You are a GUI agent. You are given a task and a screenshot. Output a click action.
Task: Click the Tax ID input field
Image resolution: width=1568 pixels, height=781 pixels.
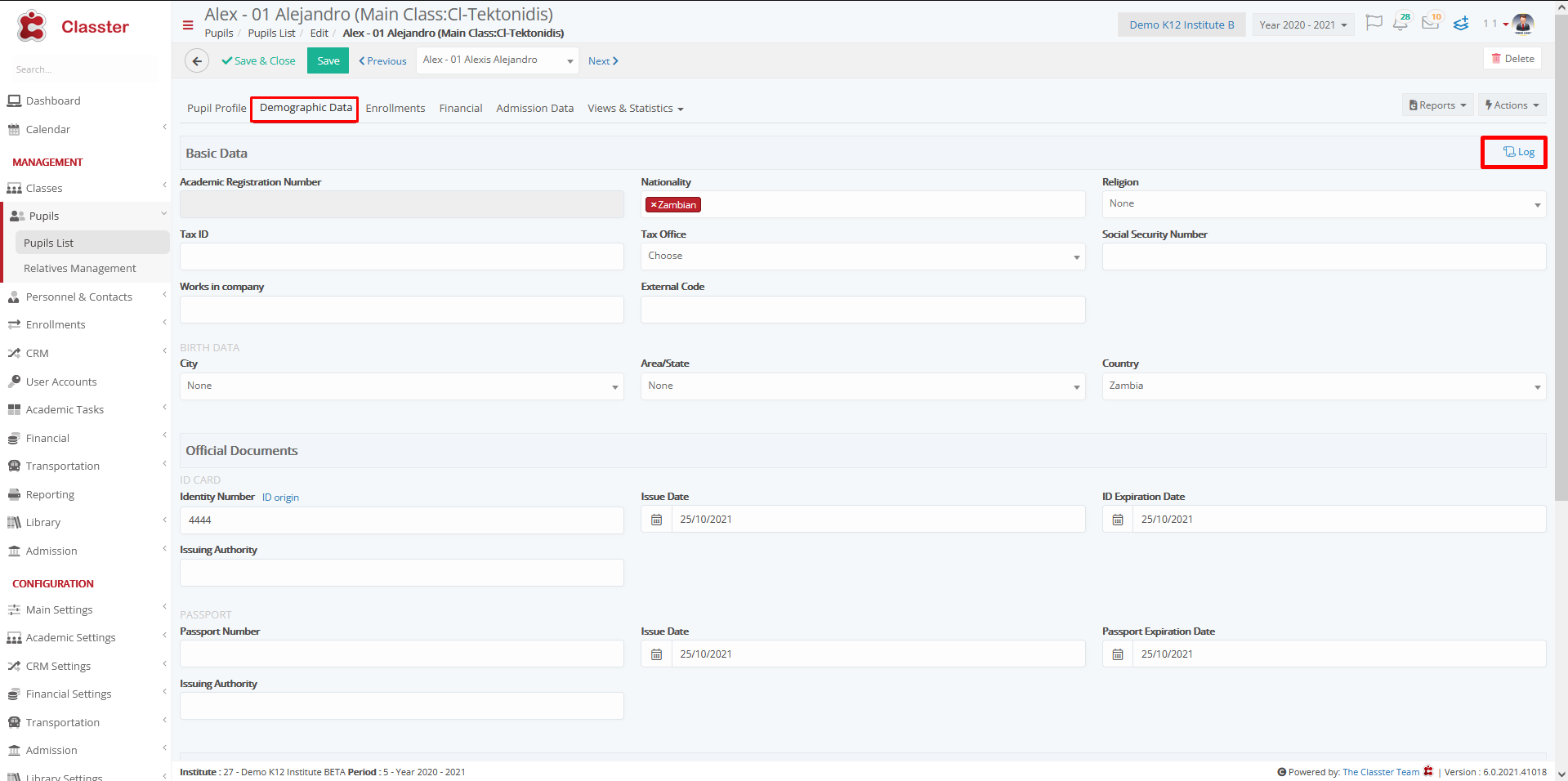tap(401, 257)
